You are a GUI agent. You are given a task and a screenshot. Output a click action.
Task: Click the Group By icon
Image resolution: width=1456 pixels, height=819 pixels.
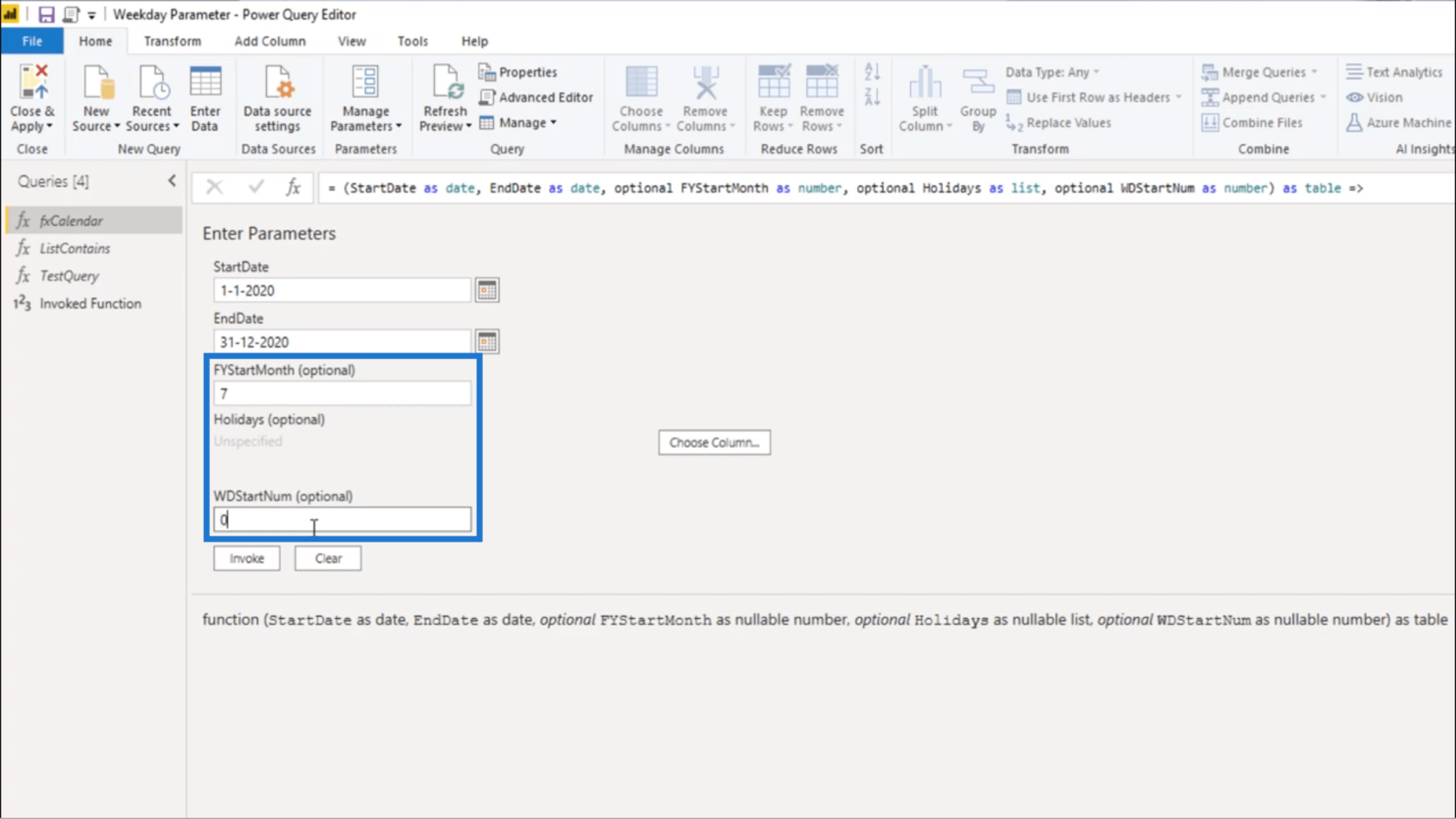click(x=978, y=82)
